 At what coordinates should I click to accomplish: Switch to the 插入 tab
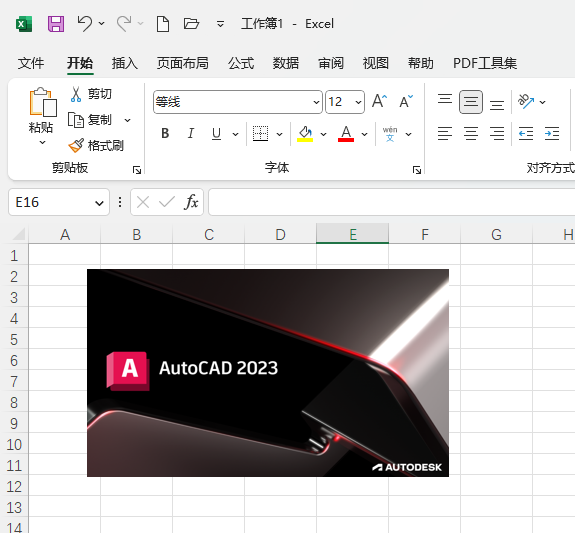click(125, 63)
